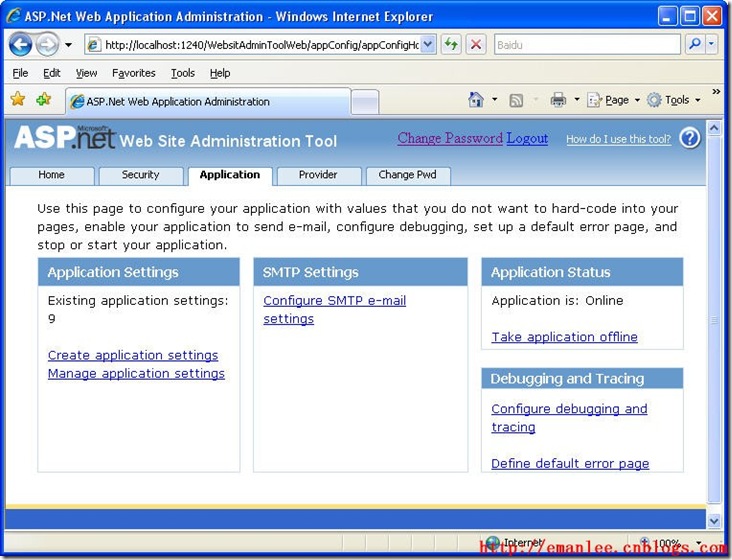Select the Application tab

[x=230, y=175]
